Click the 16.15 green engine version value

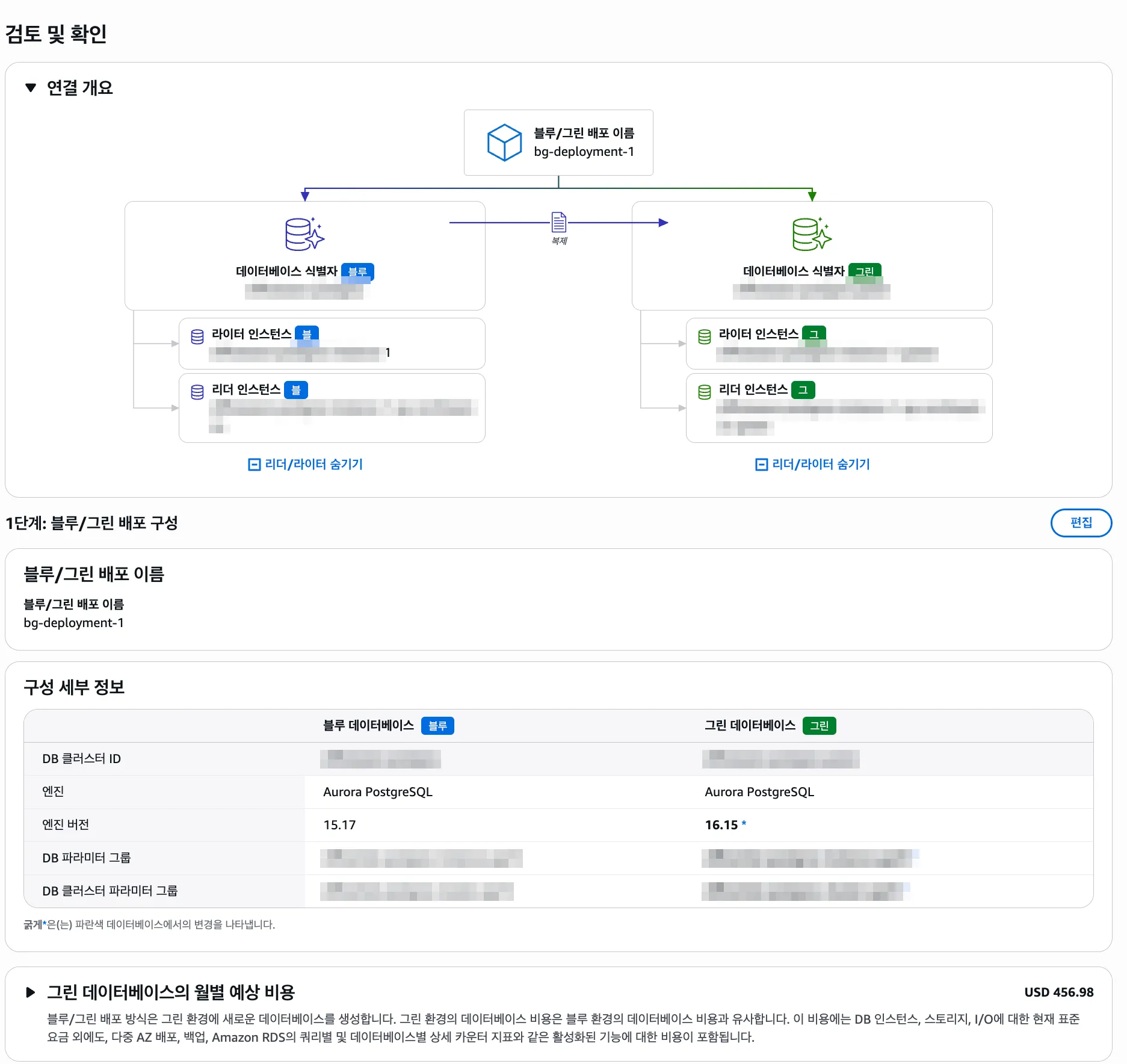721,825
